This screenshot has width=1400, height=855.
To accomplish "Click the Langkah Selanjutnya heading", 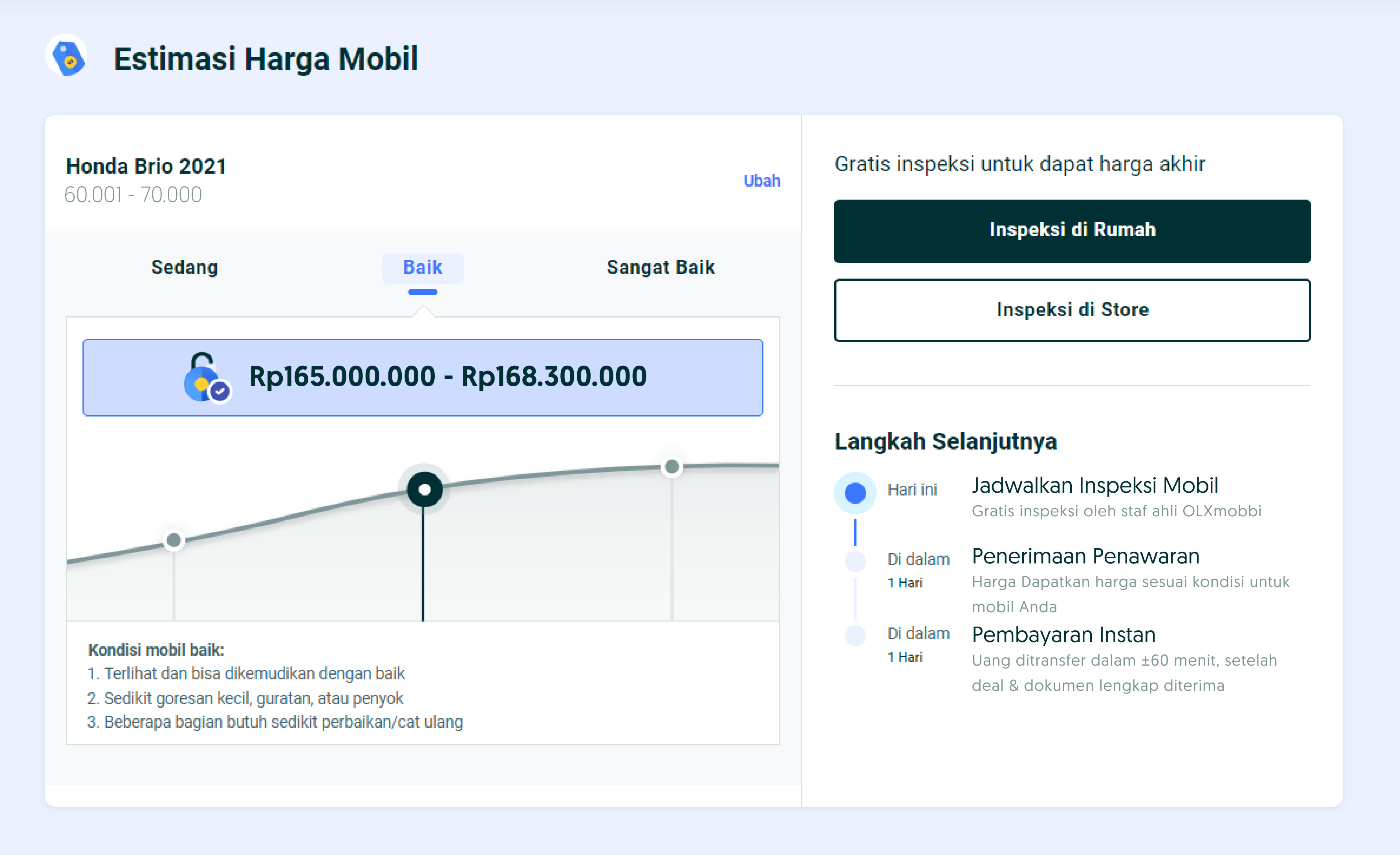I will tap(946, 442).
